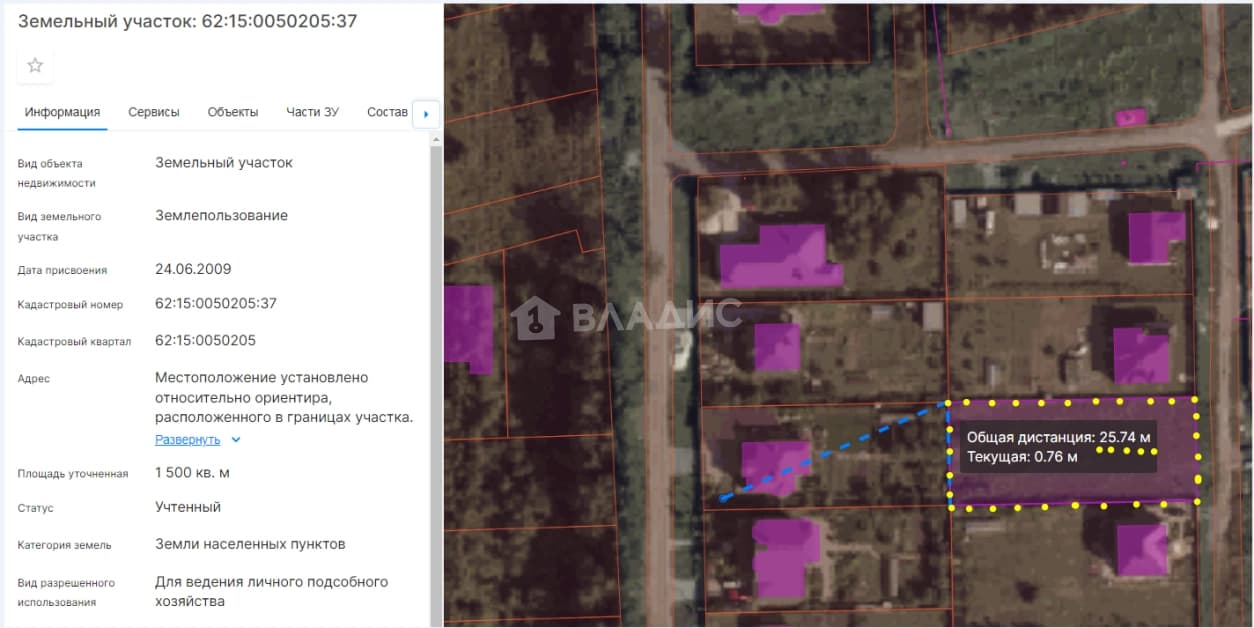Click the status value Учтенный
The height and width of the screenshot is (628, 1254).
click(x=188, y=507)
